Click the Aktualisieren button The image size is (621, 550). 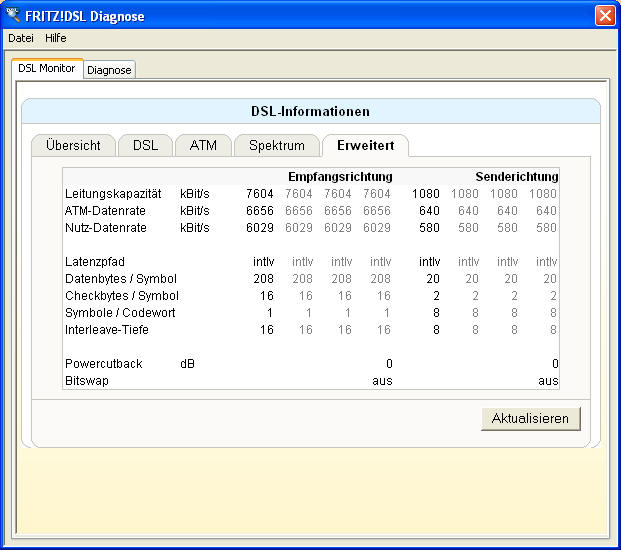point(531,419)
